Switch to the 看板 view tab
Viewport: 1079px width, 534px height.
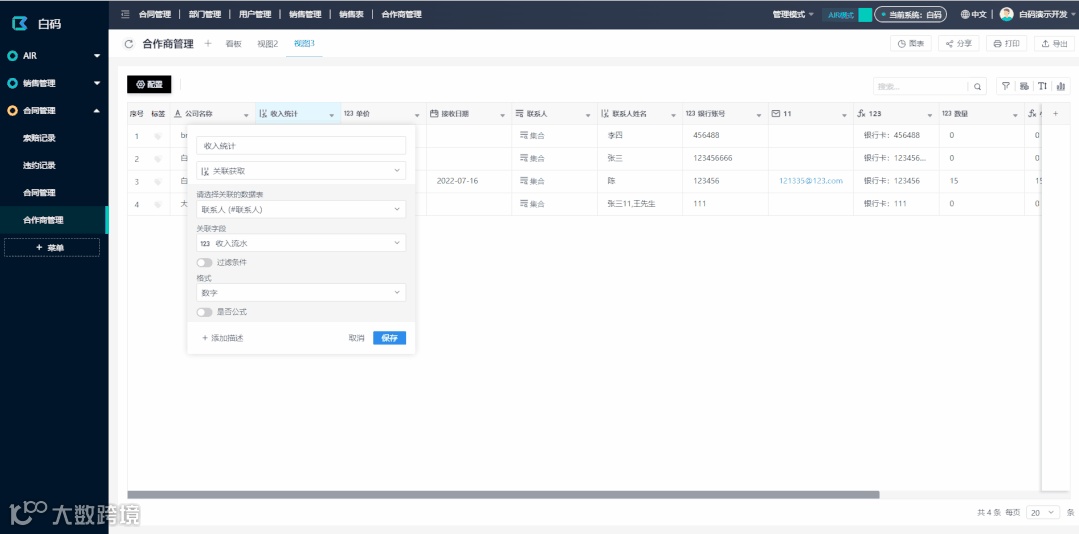point(233,43)
